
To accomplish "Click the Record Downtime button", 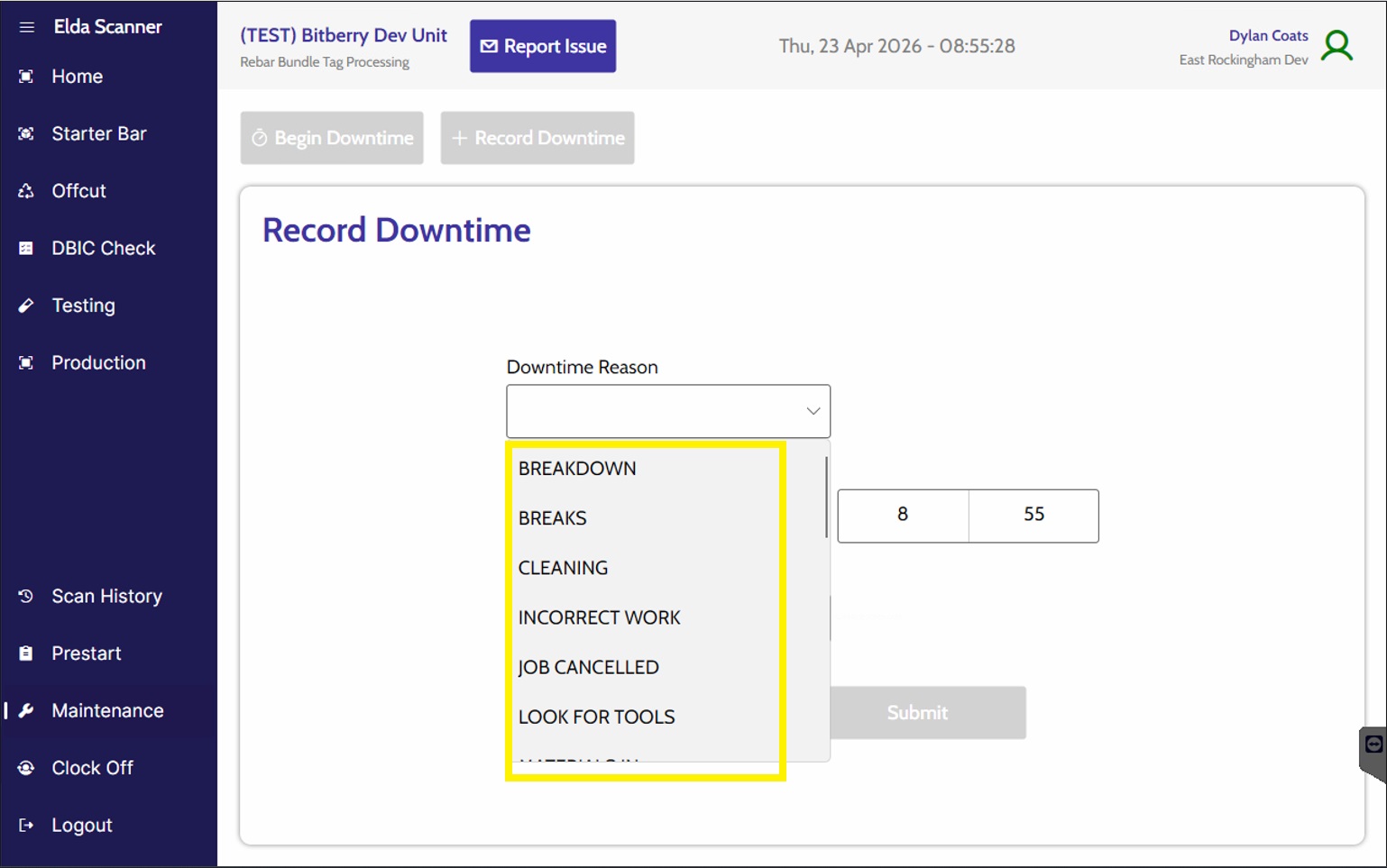I will [537, 138].
